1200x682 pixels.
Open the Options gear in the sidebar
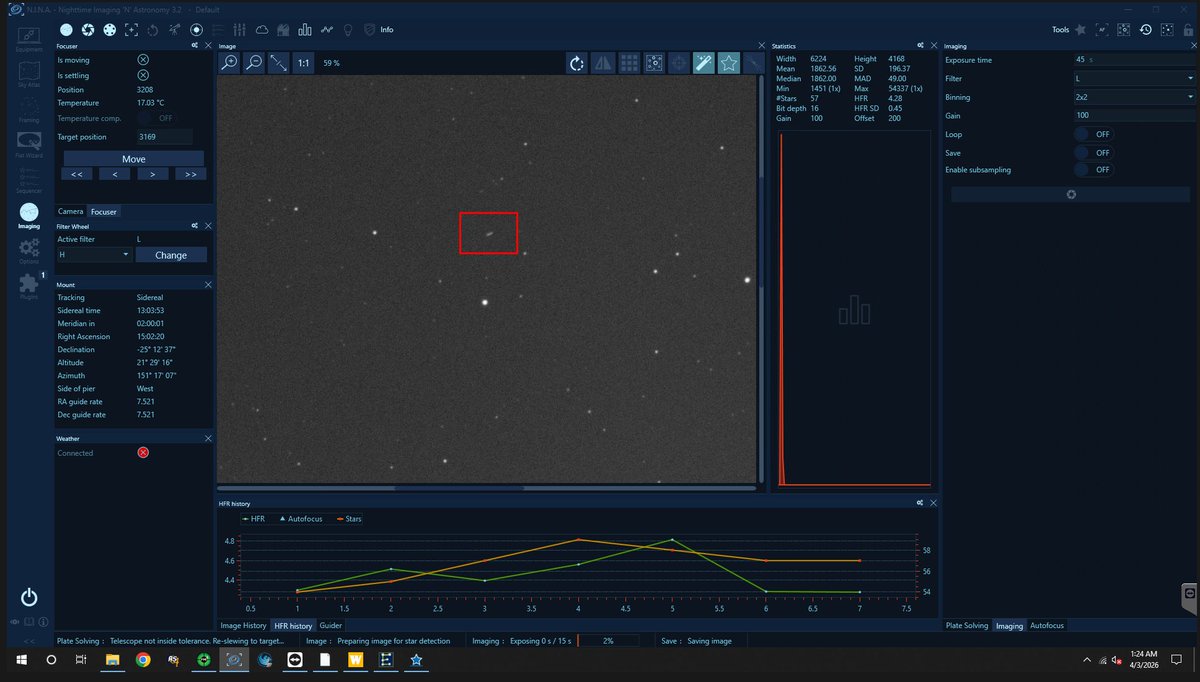[x=29, y=250]
